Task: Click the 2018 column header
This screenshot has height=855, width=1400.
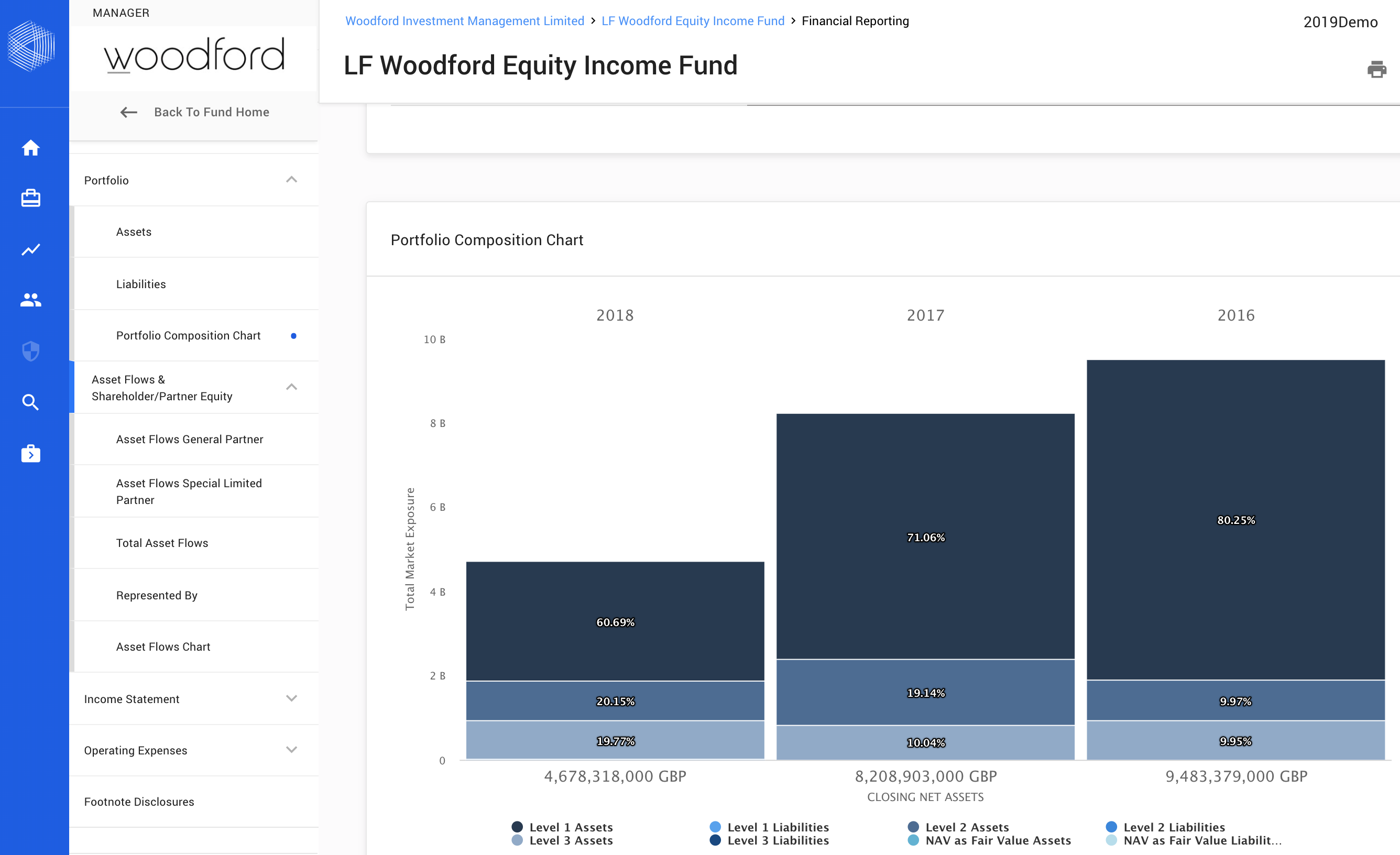Action: click(x=615, y=315)
